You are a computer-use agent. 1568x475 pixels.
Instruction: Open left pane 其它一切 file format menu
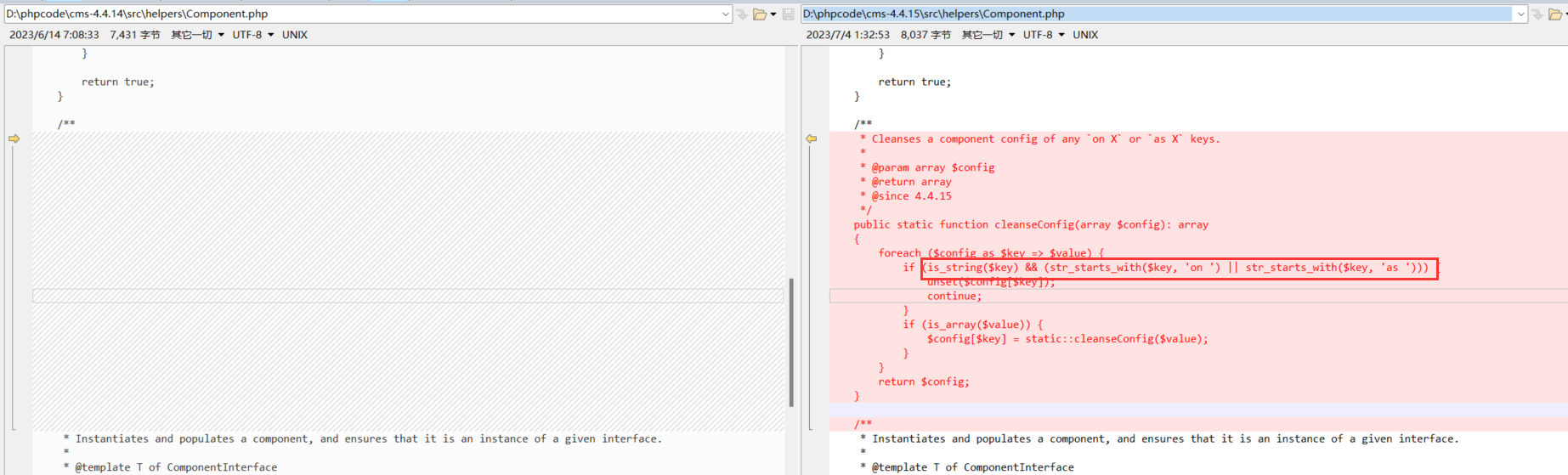click(x=197, y=35)
